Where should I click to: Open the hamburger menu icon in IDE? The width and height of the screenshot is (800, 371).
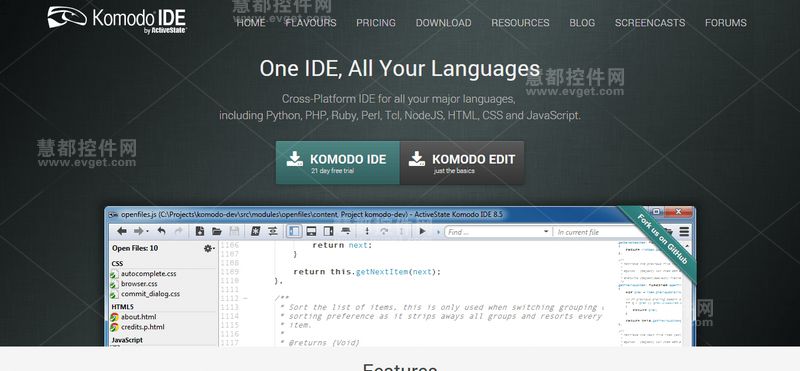(x=684, y=232)
